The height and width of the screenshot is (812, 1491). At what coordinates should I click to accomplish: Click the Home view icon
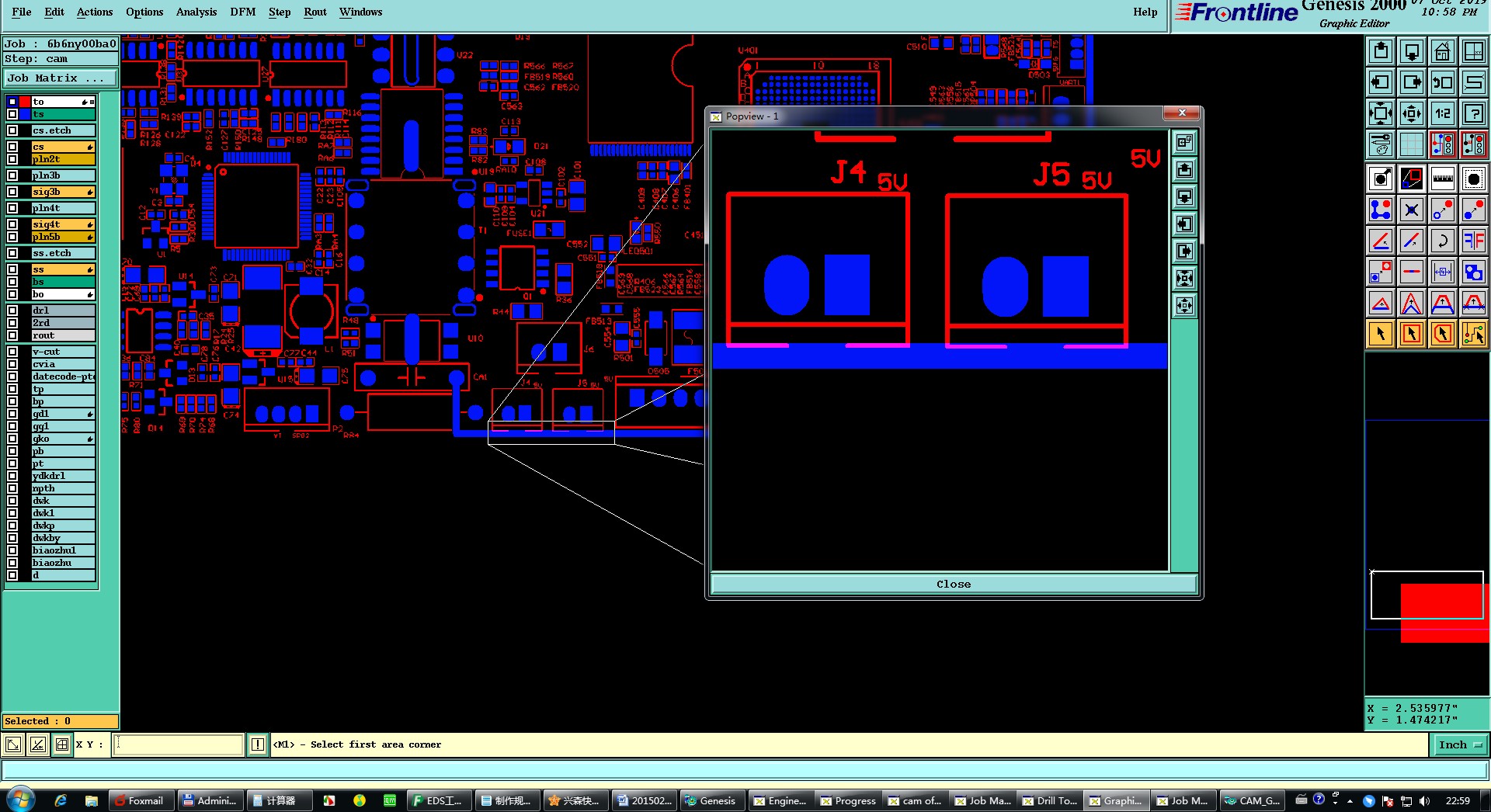click(1443, 51)
